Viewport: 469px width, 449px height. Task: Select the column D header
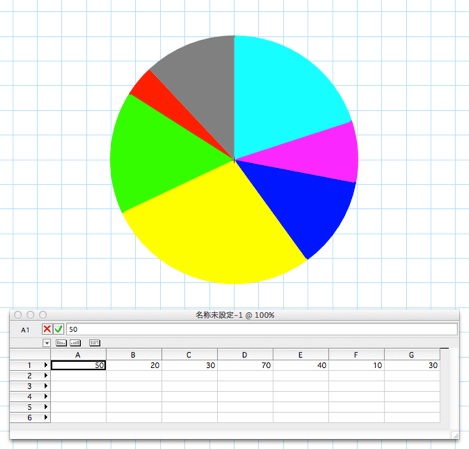tap(245, 355)
